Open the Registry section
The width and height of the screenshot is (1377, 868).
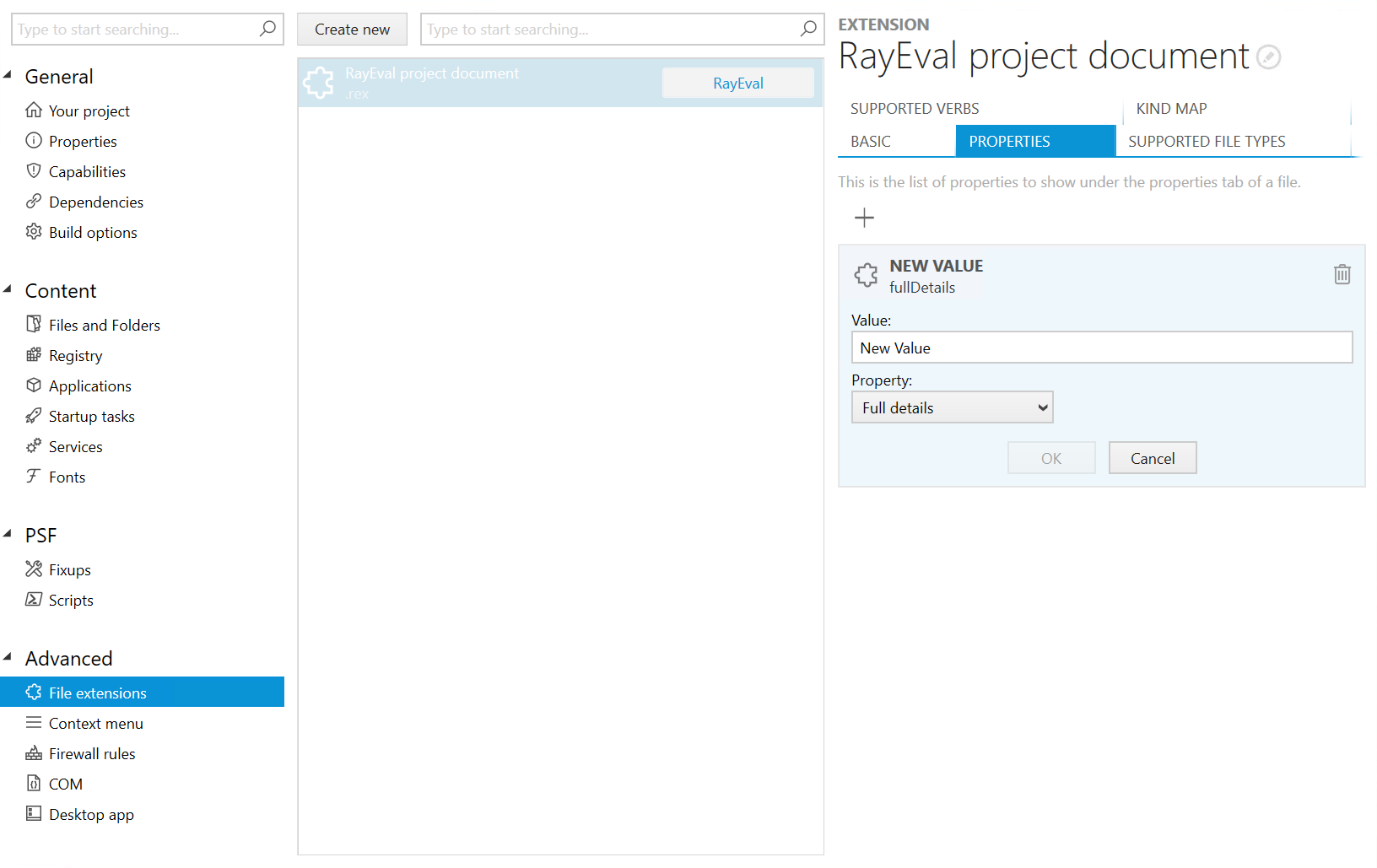75,356
